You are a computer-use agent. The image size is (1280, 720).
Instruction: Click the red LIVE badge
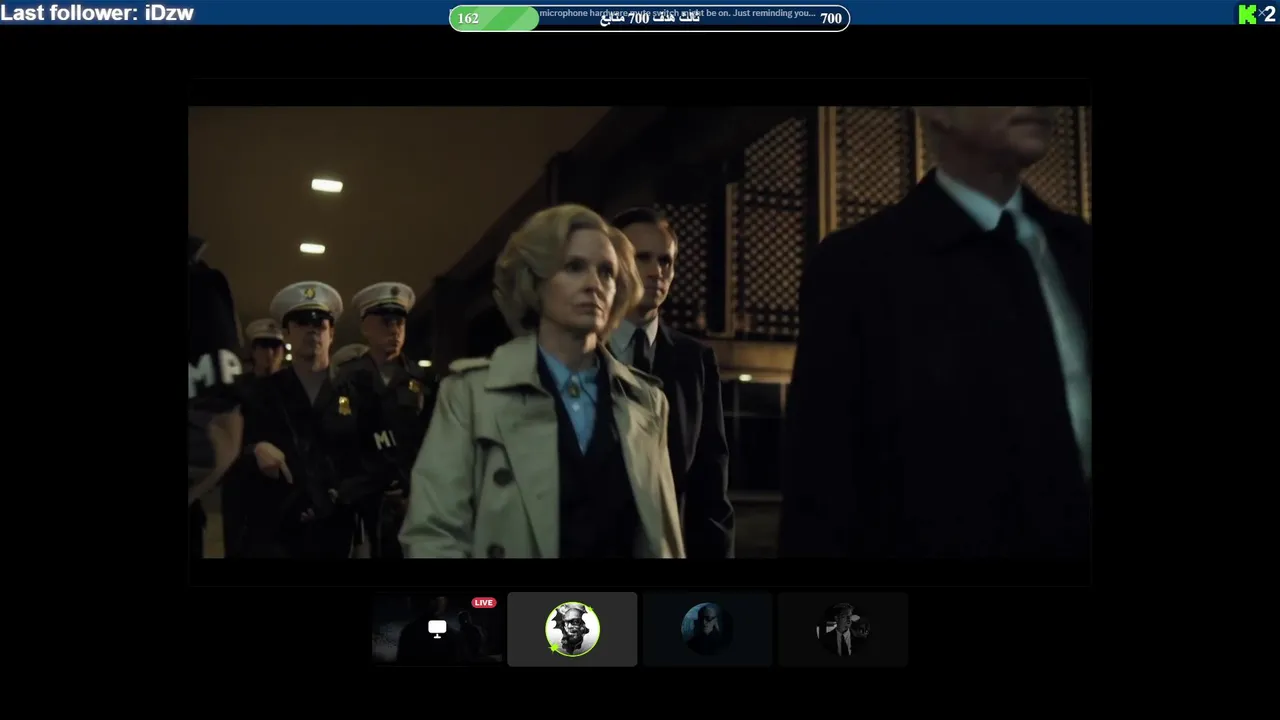(x=484, y=603)
